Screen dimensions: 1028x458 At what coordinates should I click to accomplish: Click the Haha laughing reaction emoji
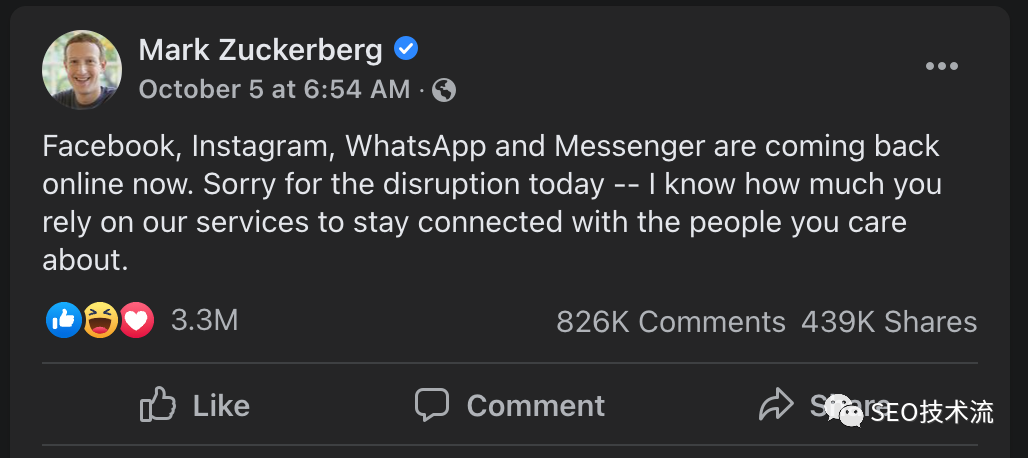pos(100,321)
